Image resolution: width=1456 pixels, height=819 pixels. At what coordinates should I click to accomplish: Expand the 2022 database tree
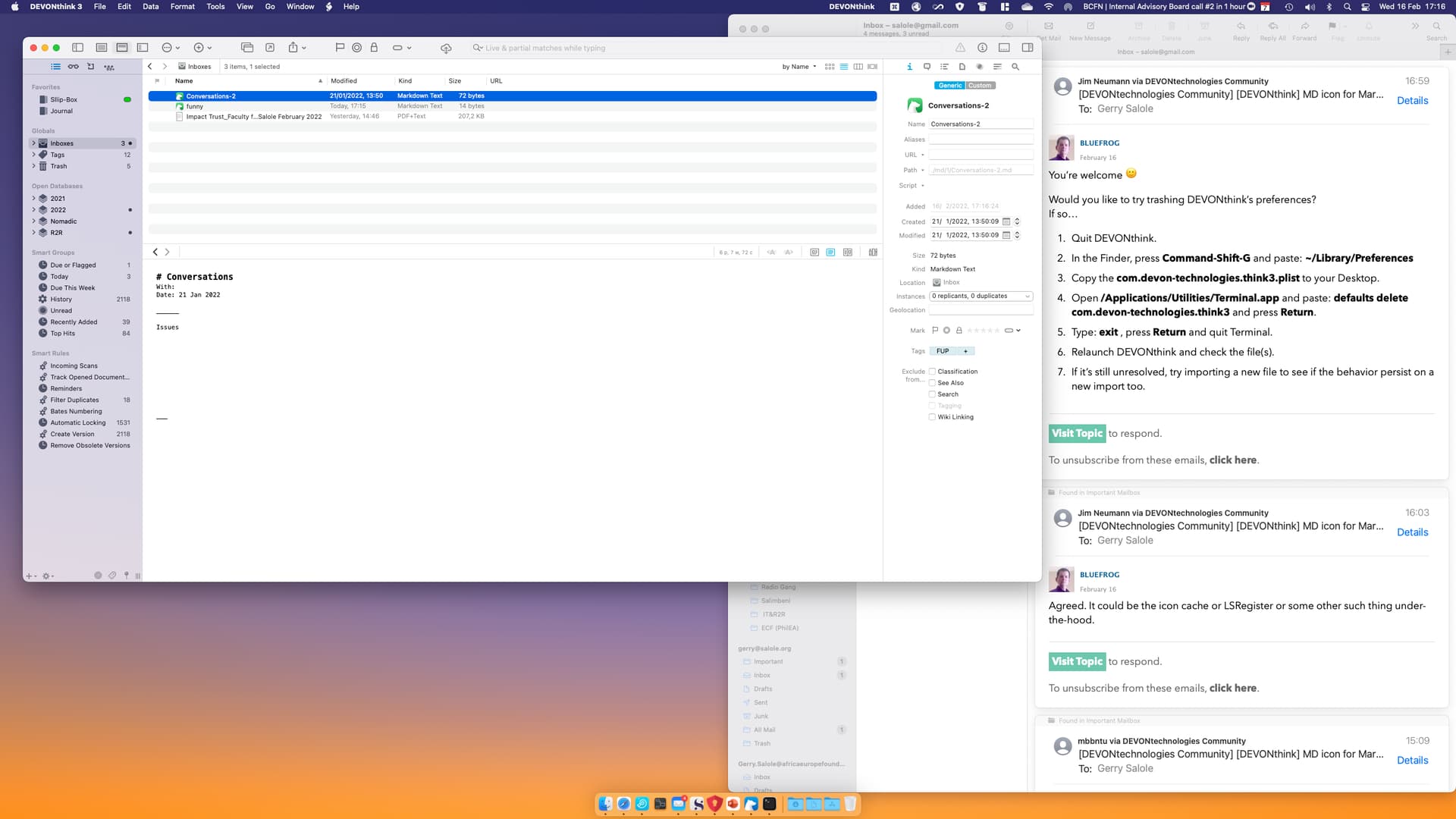click(33, 210)
